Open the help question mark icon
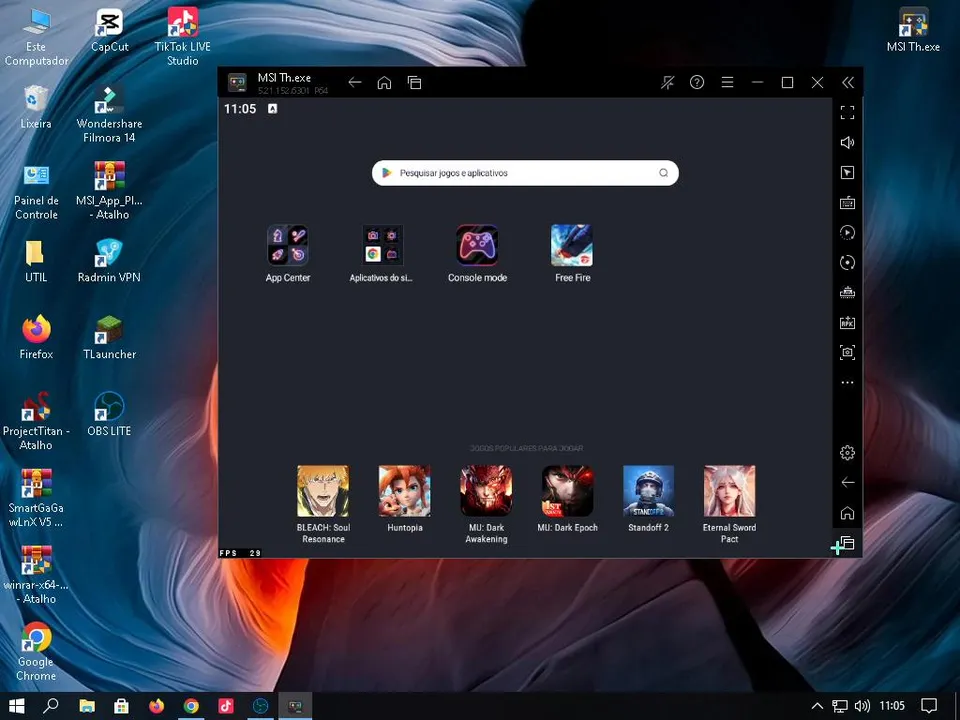 coord(697,83)
